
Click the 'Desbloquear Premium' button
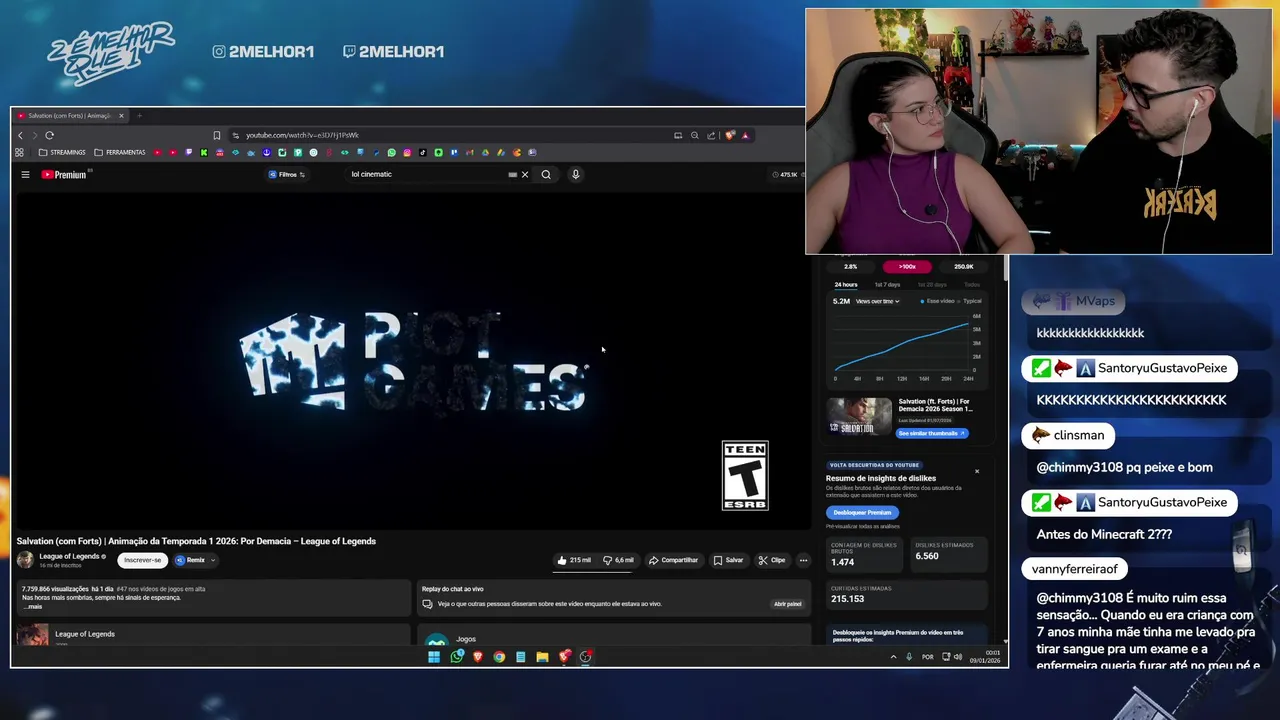862,512
